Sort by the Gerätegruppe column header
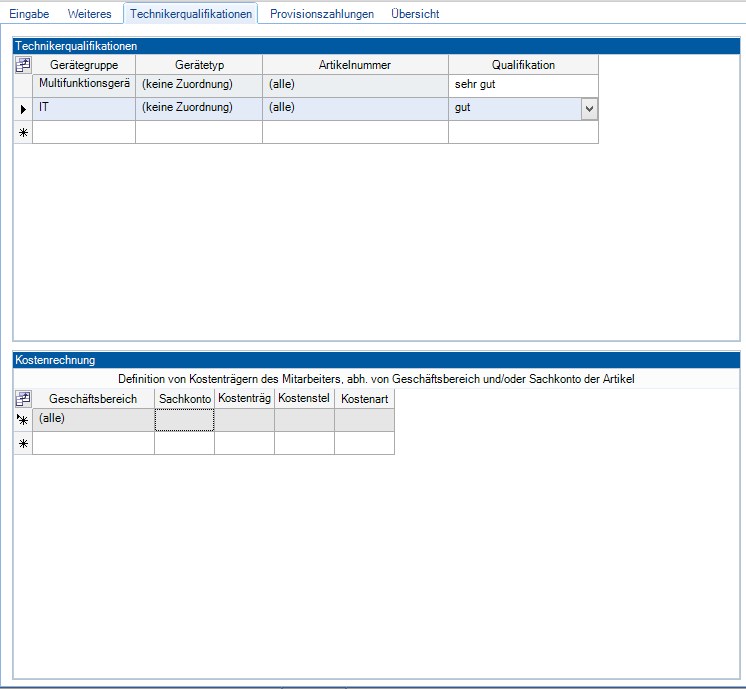The height and width of the screenshot is (689, 746). 84,65
